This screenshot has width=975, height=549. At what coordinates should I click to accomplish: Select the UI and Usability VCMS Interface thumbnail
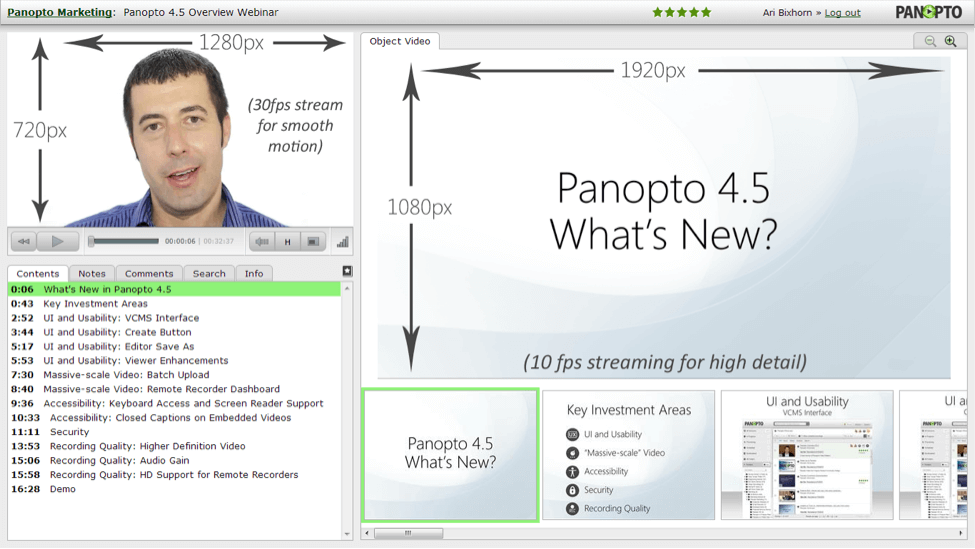pos(807,455)
